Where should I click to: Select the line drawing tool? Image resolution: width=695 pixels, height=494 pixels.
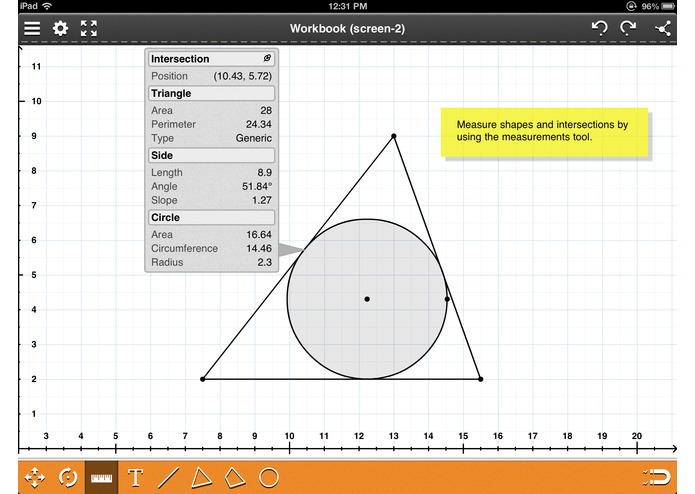pyautogui.click(x=168, y=478)
